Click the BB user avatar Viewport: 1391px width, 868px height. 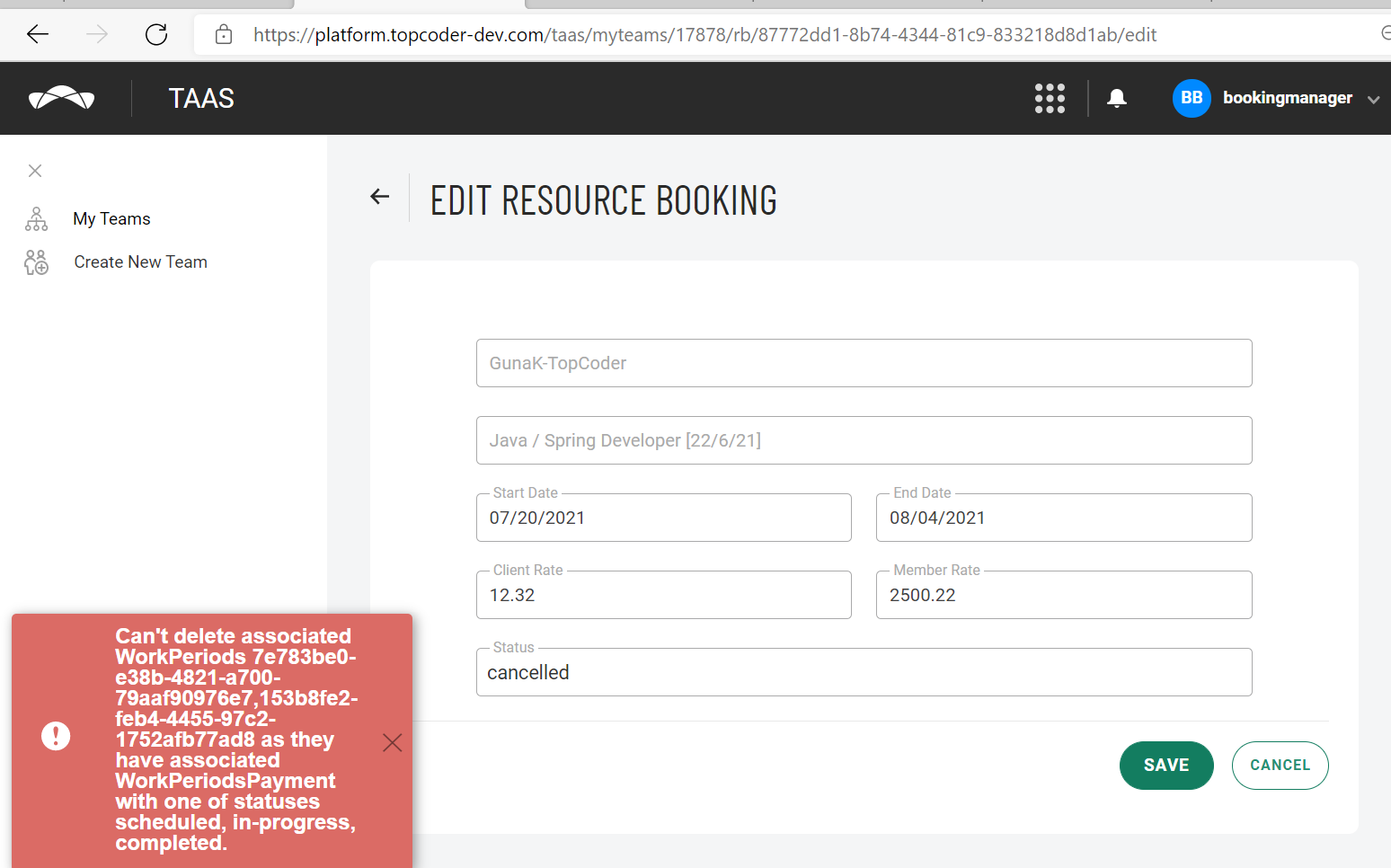(x=1191, y=98)
